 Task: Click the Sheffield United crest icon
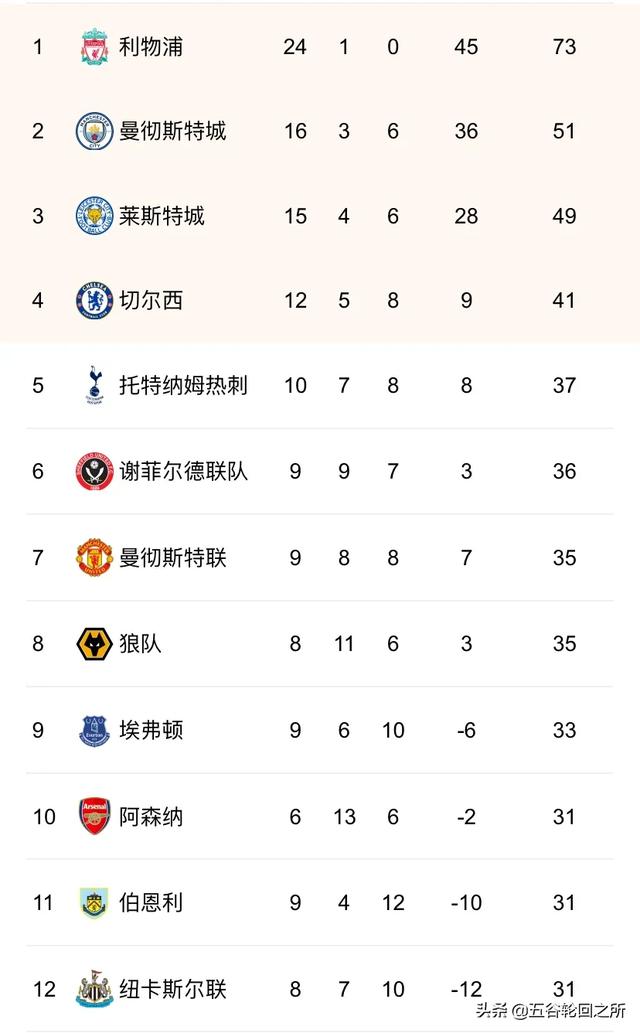(x=94, y=472)
